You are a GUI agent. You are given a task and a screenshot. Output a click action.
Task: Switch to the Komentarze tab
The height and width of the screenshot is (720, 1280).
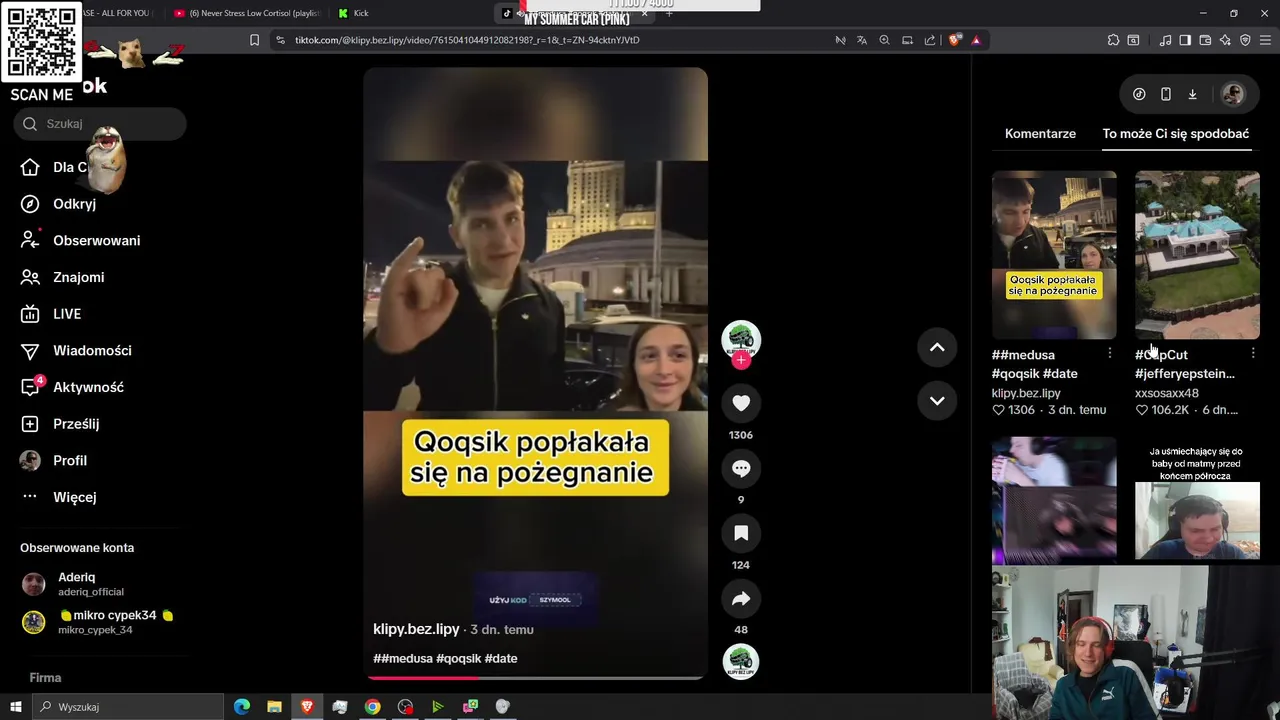pos(1040,134)
